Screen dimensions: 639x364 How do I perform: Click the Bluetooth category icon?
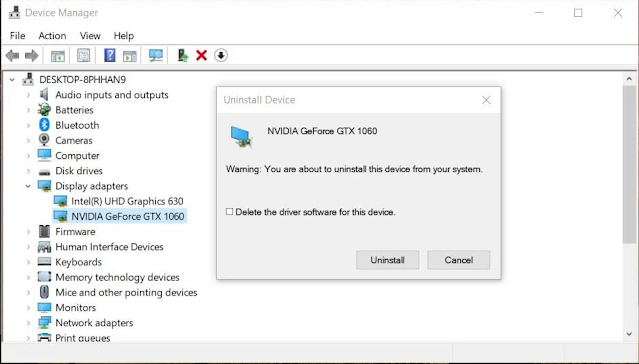click(44, 125)
